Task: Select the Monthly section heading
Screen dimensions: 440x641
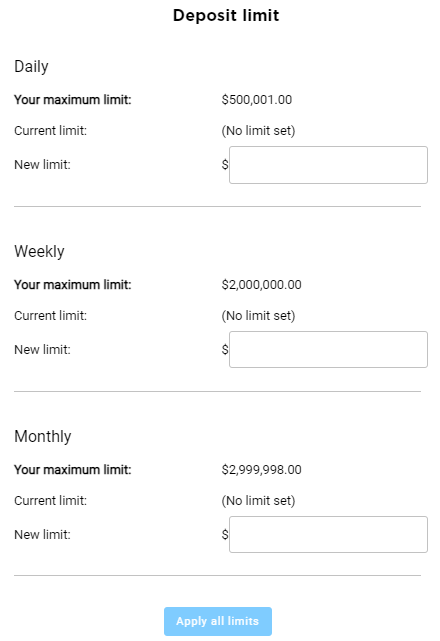Action: pyautogui.click(x=43, y=436)
